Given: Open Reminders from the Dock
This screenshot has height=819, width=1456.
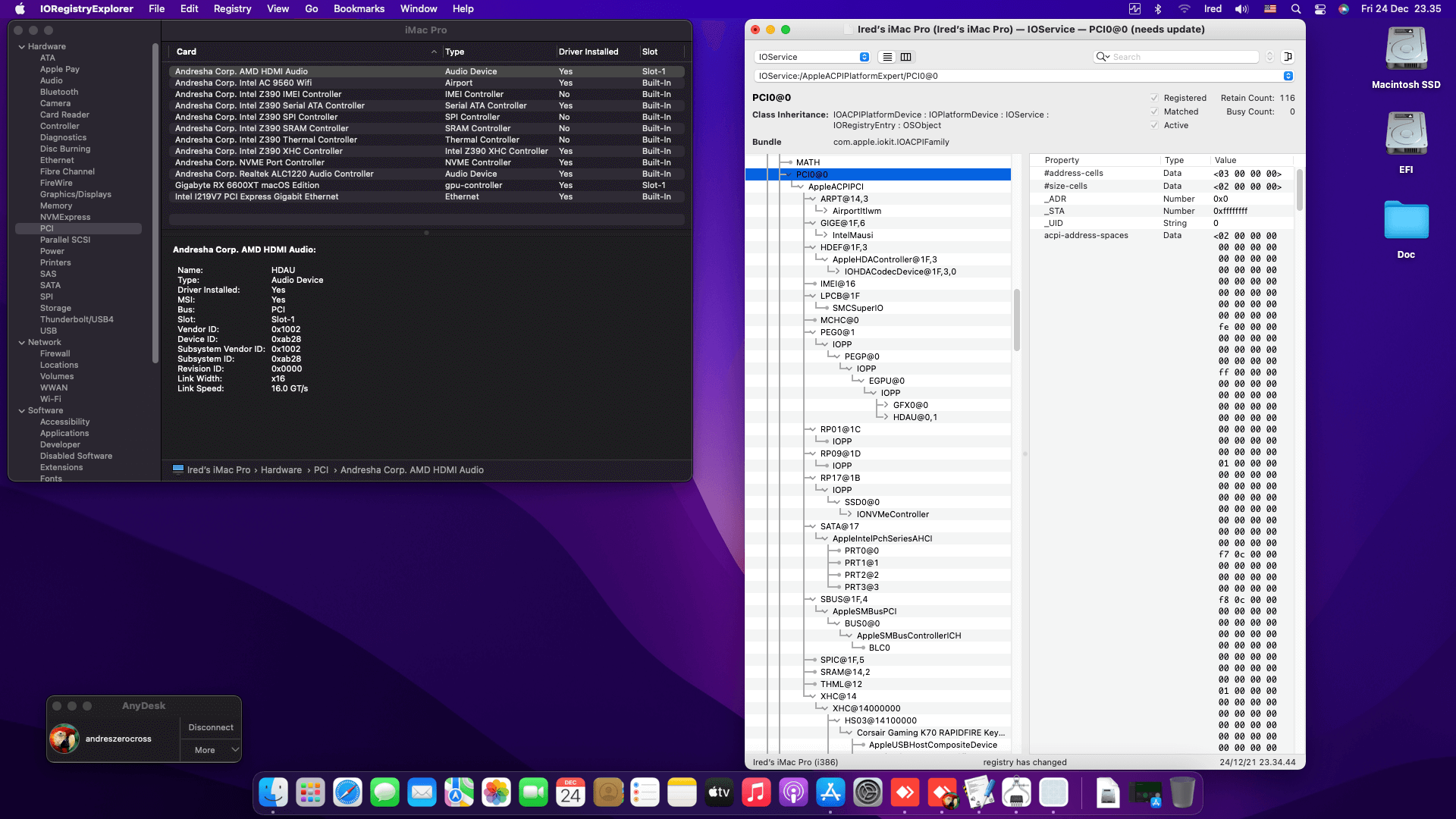Looking at the screenshot, I should [x=645, y=793].
